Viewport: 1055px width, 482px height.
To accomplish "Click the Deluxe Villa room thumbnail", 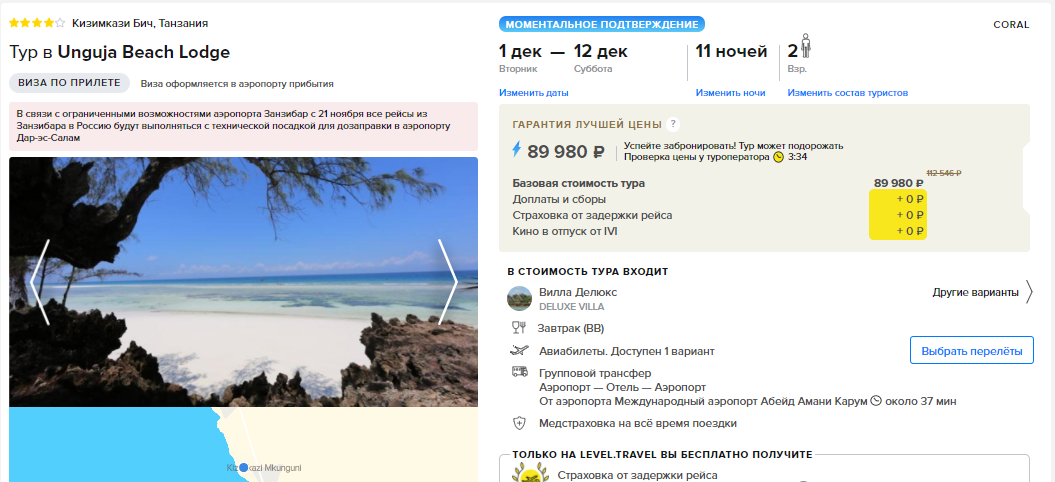I will coord(519,298).
